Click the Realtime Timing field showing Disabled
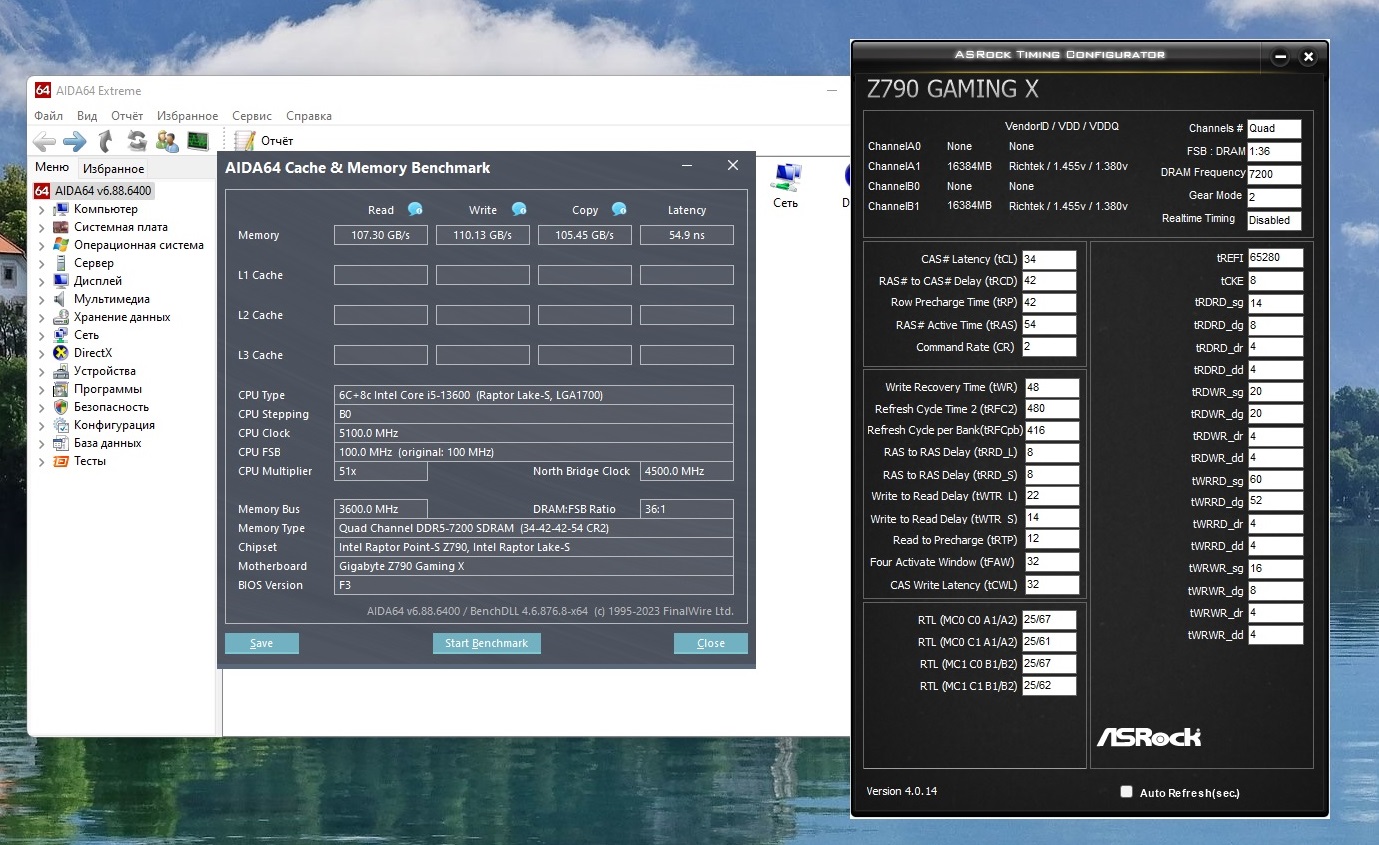The image size is (1379, 845). [x=1274, y=220]
